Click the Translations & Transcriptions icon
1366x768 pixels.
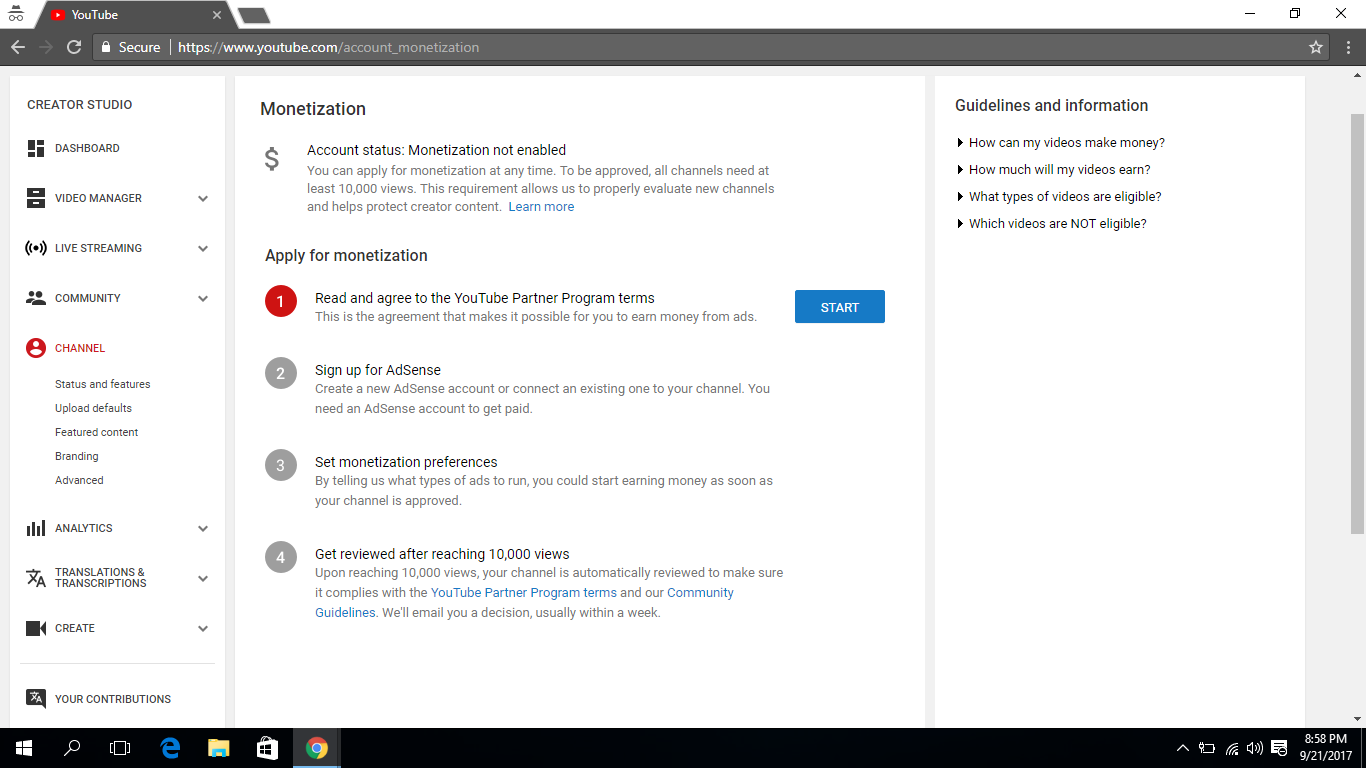(x=36, y=578)
